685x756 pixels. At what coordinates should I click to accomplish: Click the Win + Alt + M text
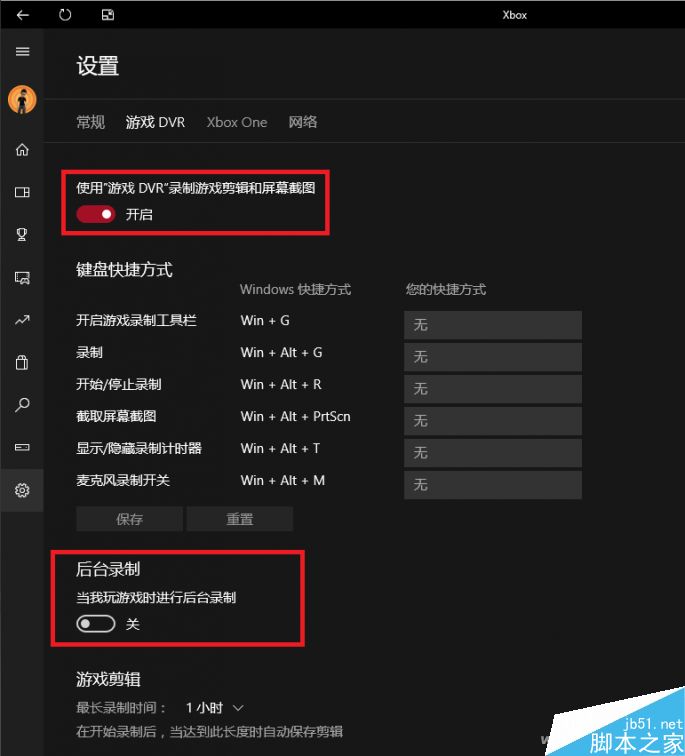coord(282,480)
